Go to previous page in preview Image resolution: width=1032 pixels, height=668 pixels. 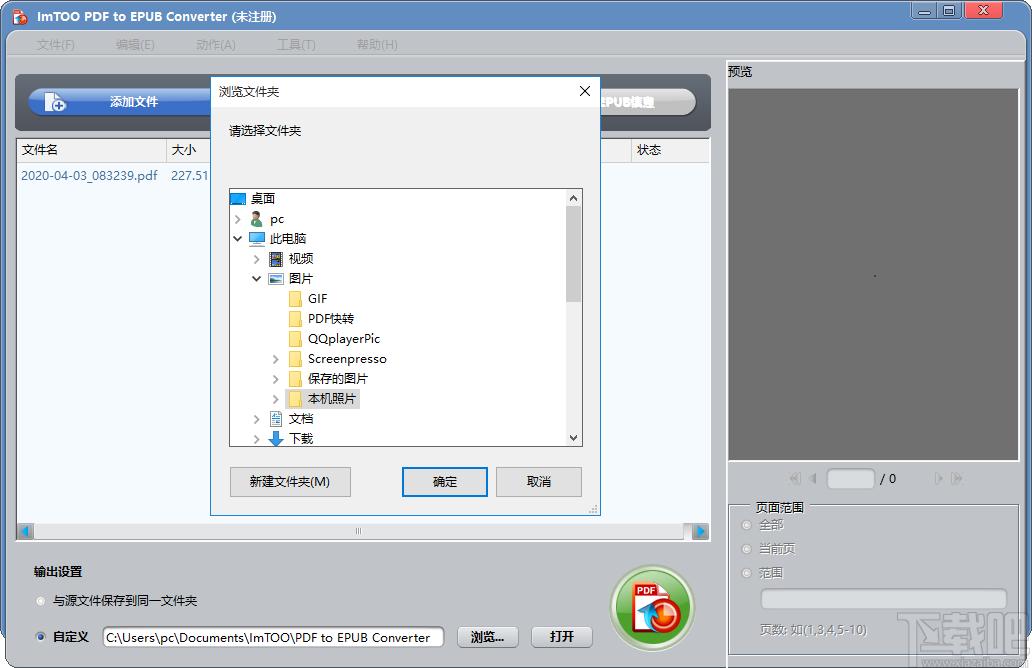click(813, 478)
